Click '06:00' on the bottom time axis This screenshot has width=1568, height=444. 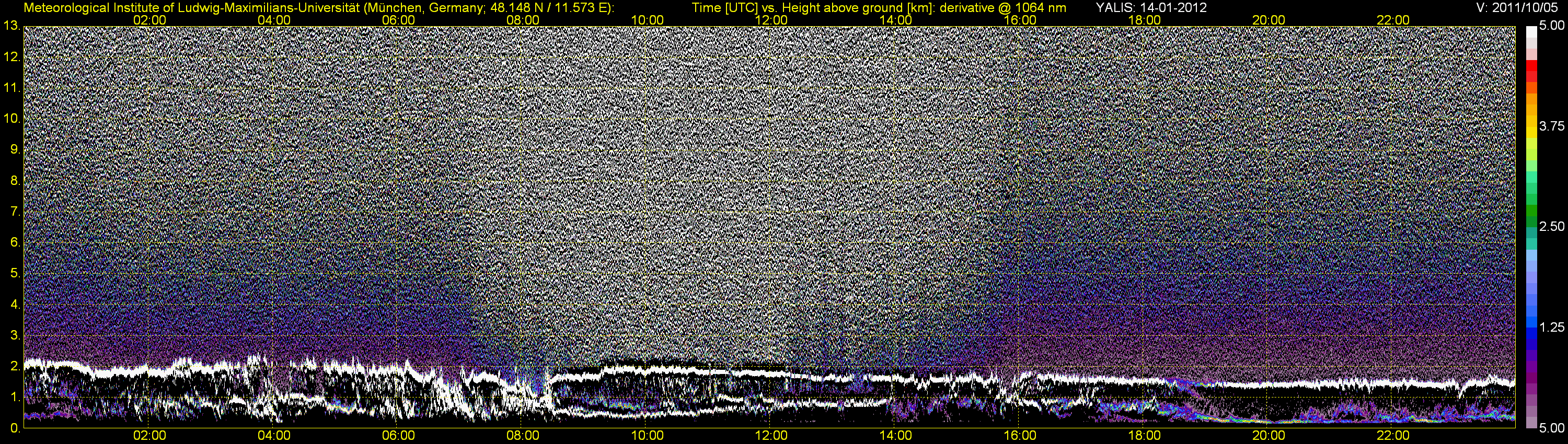point(398,436)
